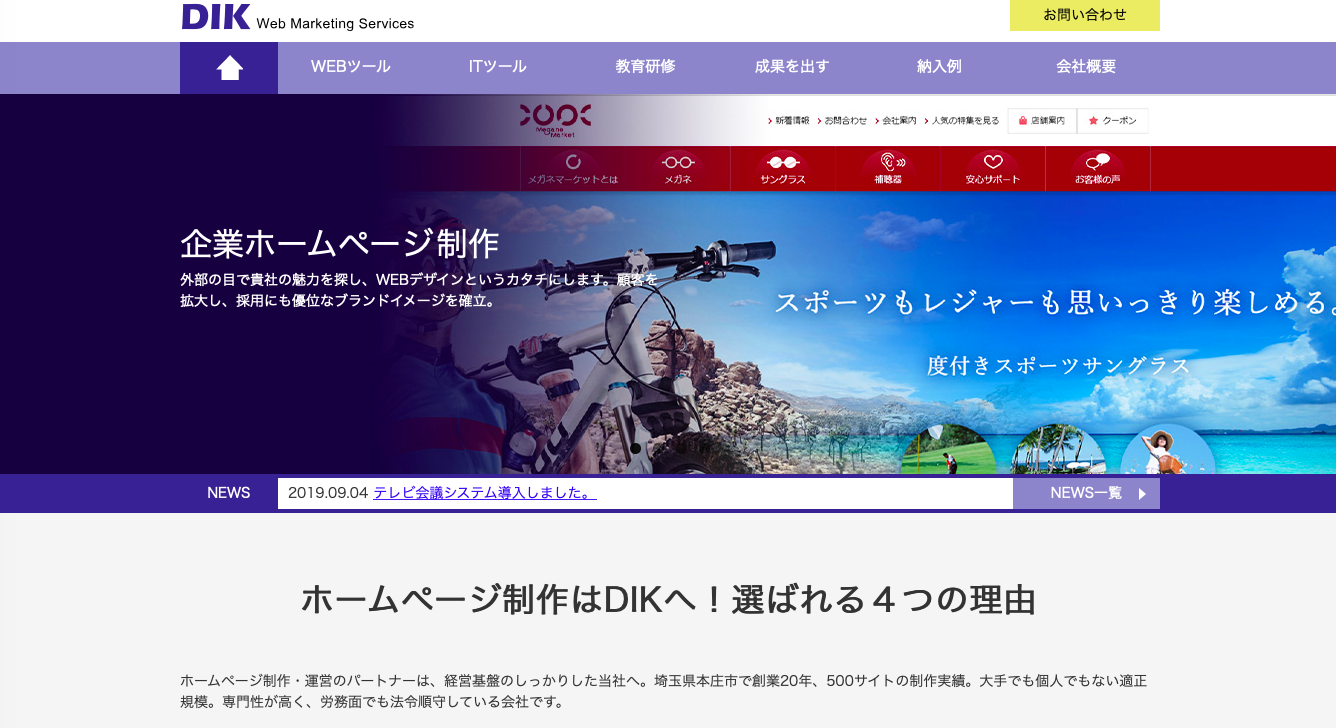Open the WEBツール menu
This screenshot has height=728, width=1336.
350,67
